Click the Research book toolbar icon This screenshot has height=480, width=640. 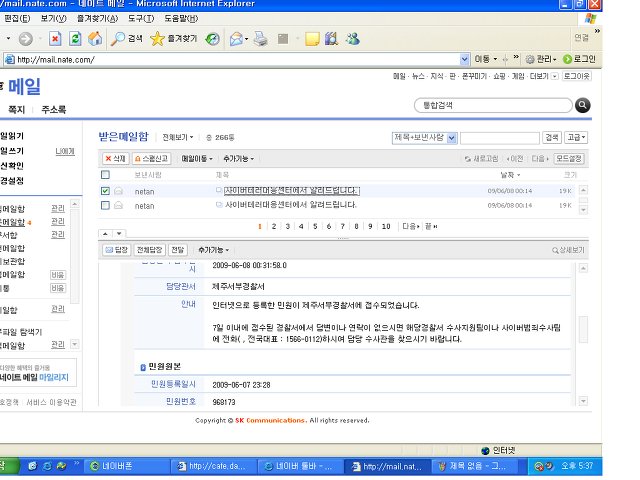pos(331,39)
